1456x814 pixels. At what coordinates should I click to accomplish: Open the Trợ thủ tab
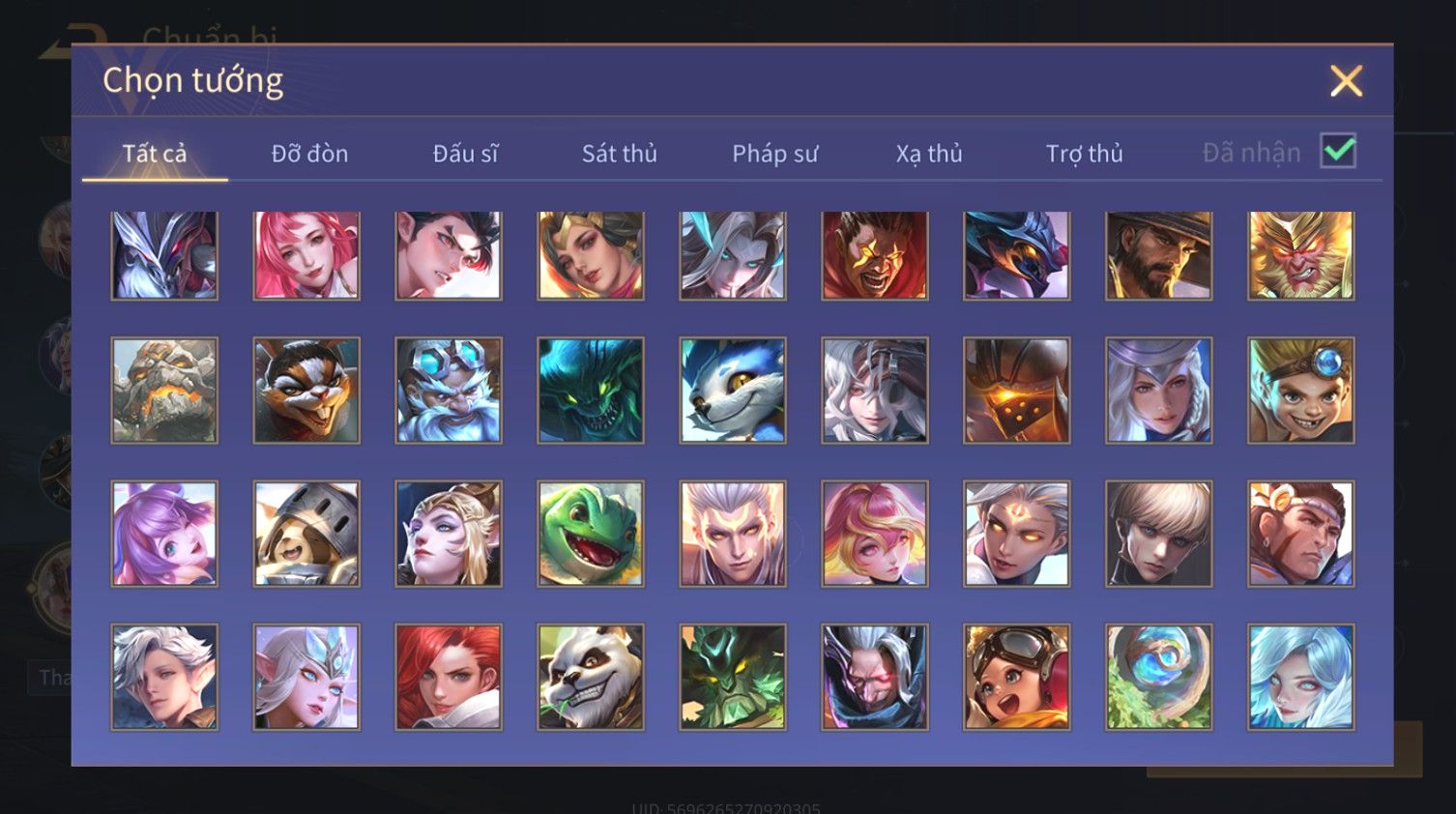click(1084, 153)
